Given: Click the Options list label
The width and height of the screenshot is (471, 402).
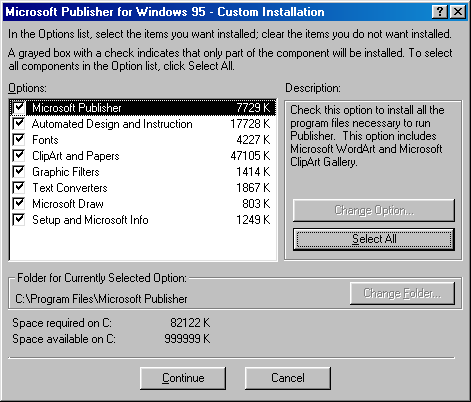Looking at the screenshot, I should click(28, 88).
